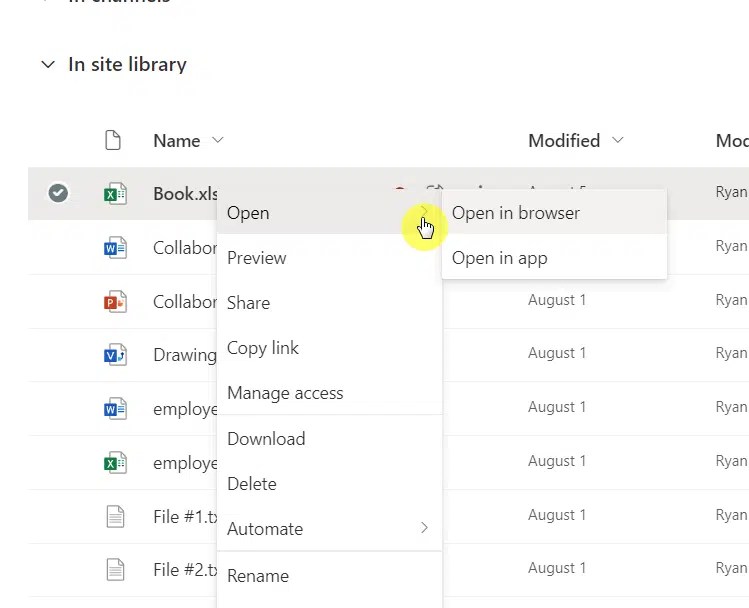This screenshot has width=749, height=608.
Task: Click the Book.xlsx file name
Action: 185,194
